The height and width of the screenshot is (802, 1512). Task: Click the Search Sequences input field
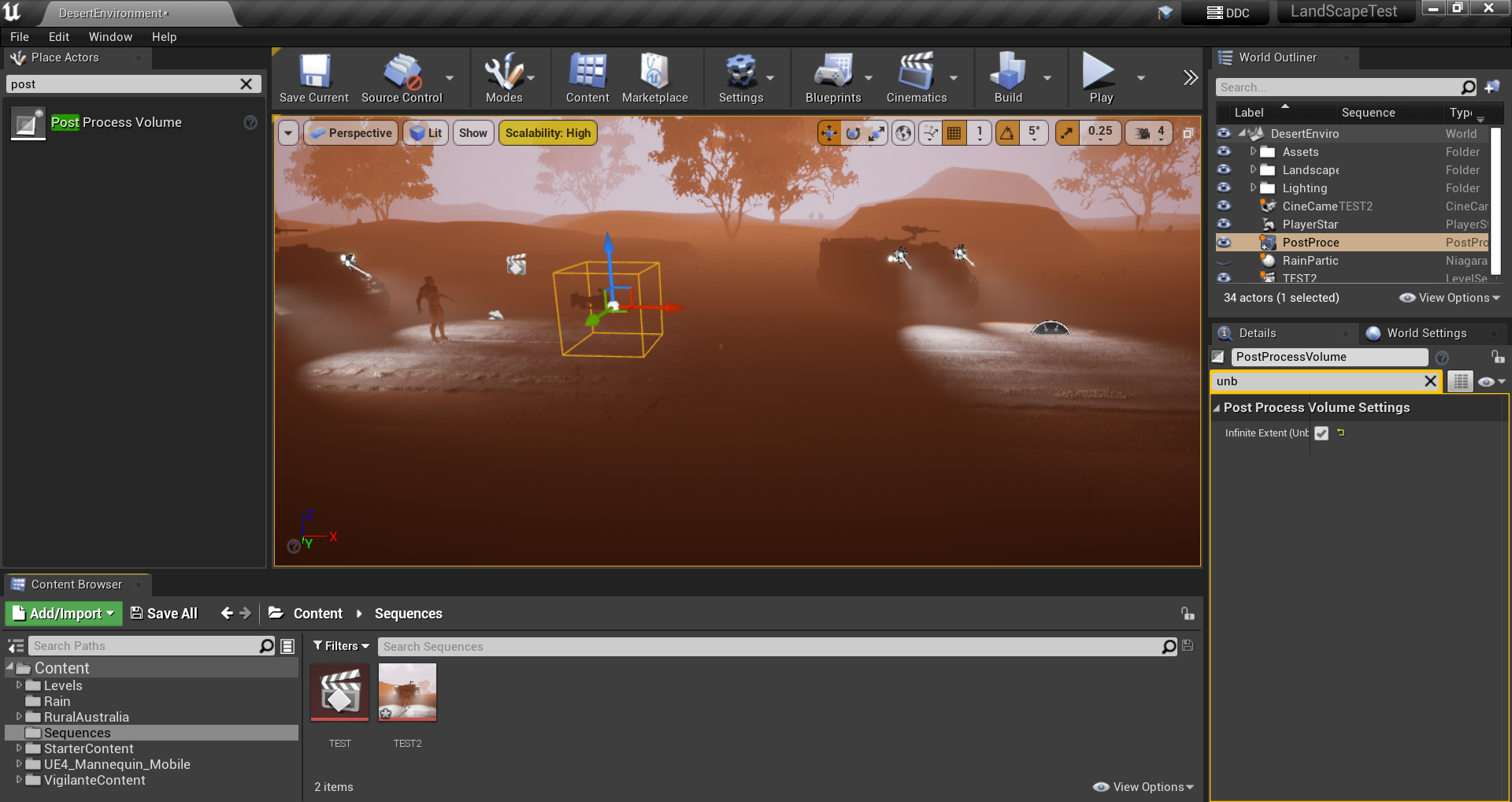click(x=768, y=647)
